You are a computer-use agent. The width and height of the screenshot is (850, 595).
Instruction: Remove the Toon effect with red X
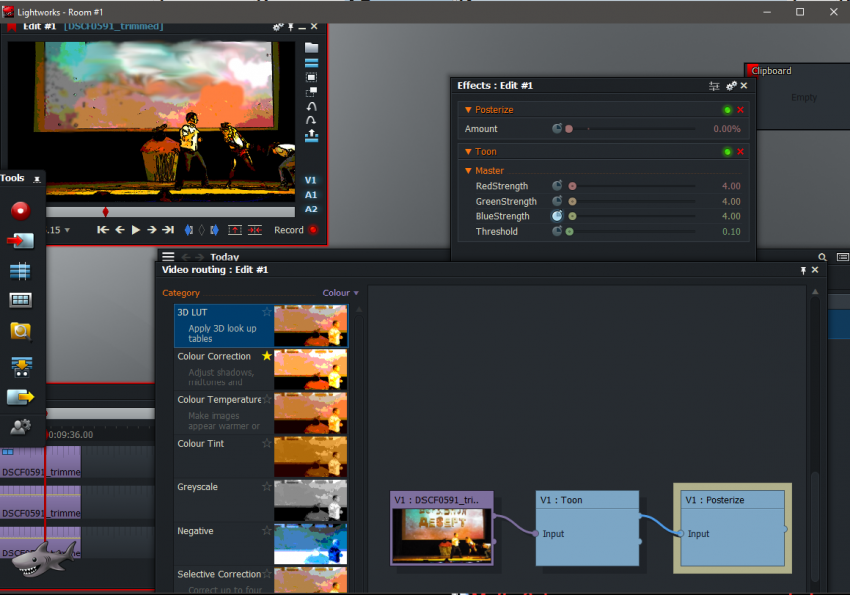click(x=740, y=152)
